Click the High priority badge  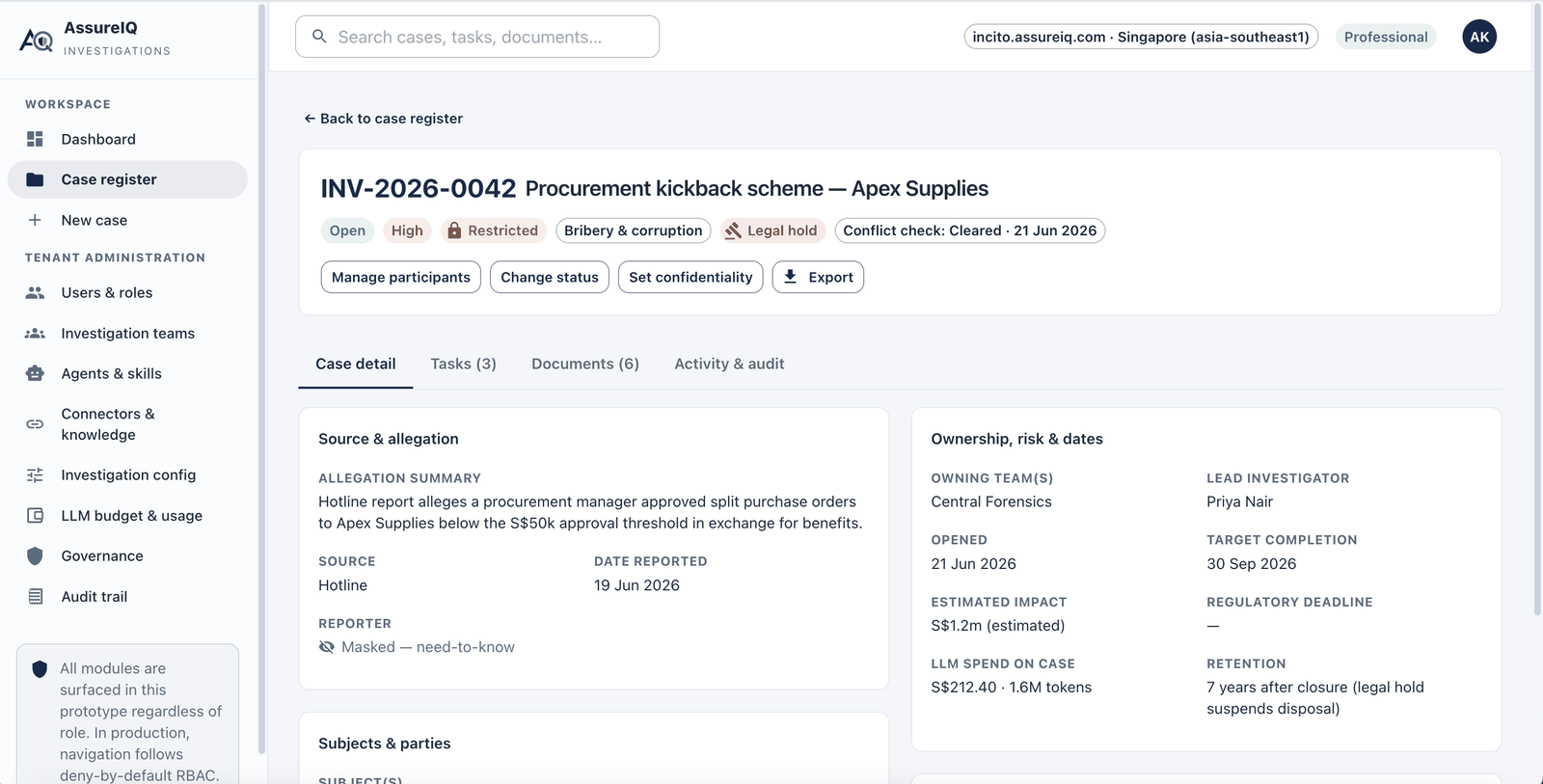407,230
